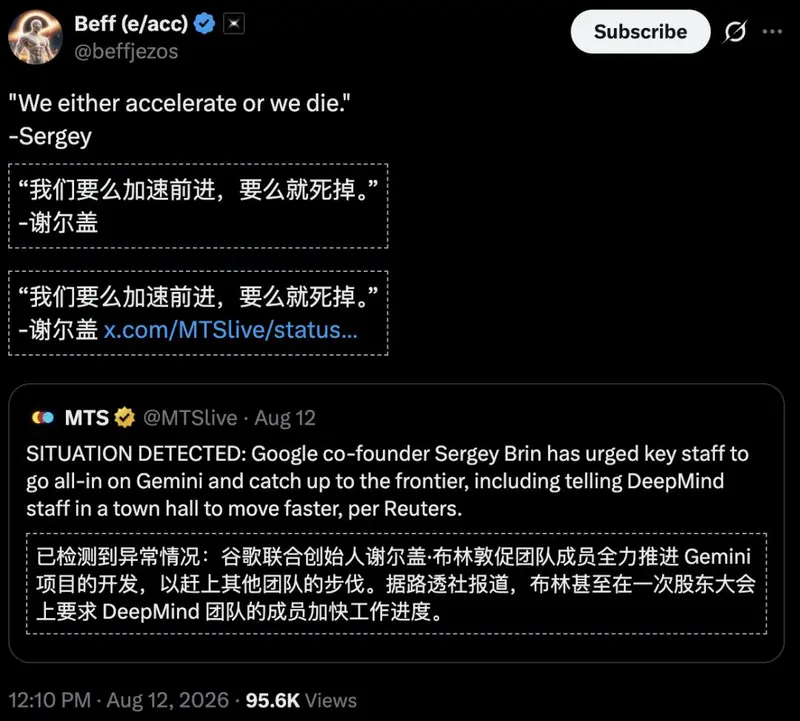800x721 pixels.
Task: Follow the x.com/MTSlive/status link
Action: [x=231, y=330]
